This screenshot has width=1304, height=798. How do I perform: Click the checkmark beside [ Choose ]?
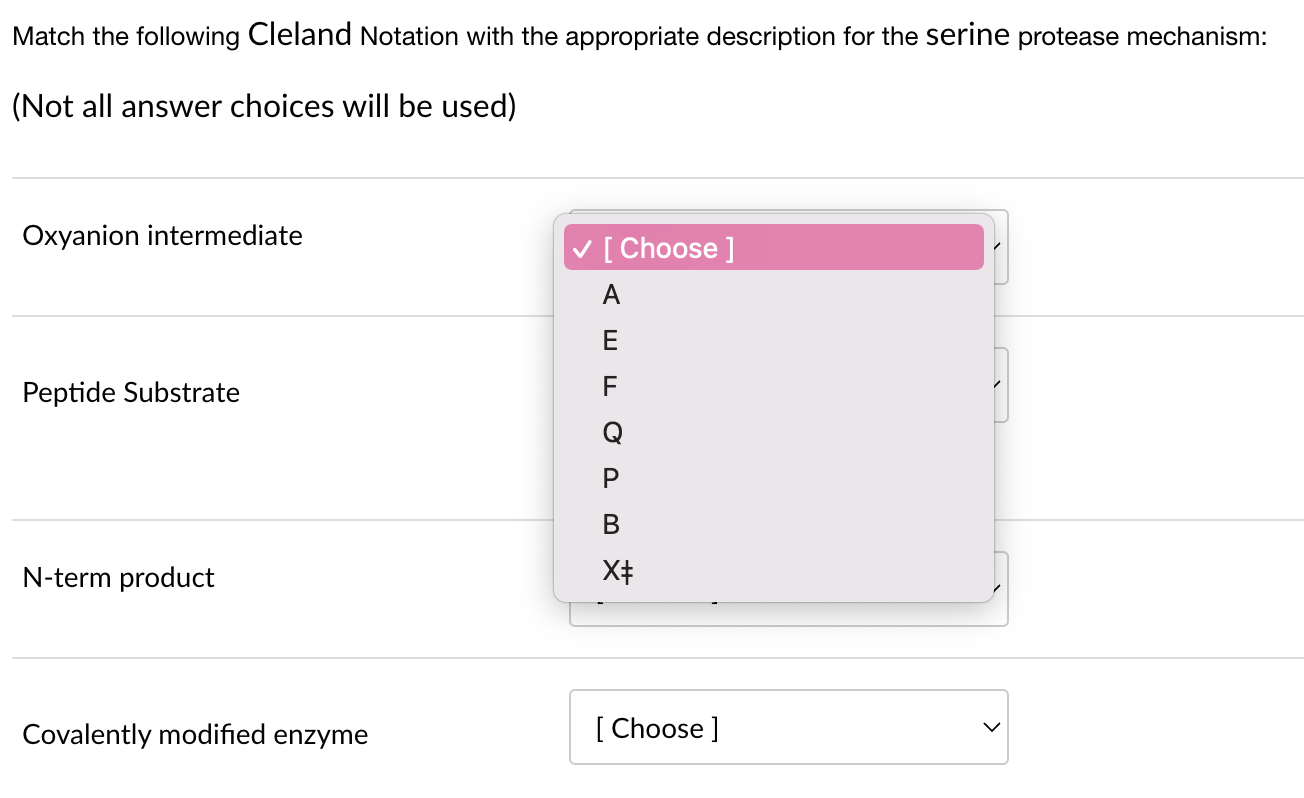pyautogui.click(x=583, y=248)
